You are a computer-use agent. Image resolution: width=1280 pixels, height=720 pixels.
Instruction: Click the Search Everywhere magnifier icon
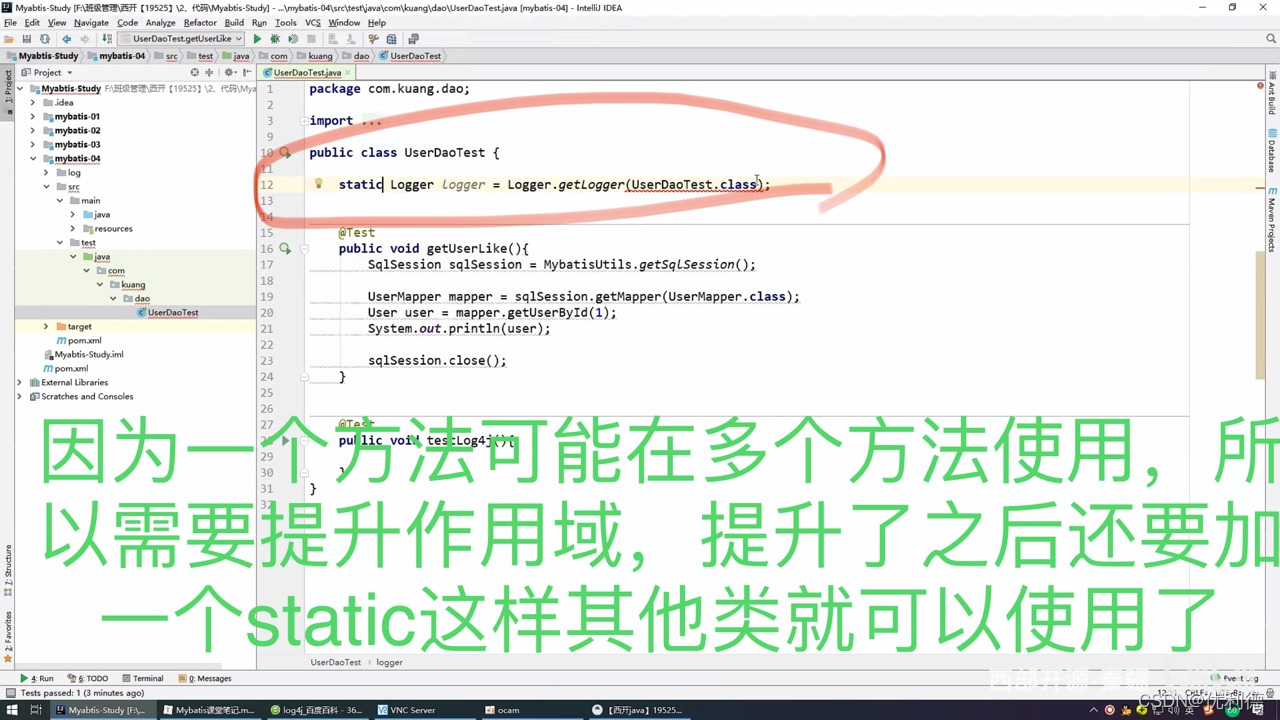[1272, 39]
